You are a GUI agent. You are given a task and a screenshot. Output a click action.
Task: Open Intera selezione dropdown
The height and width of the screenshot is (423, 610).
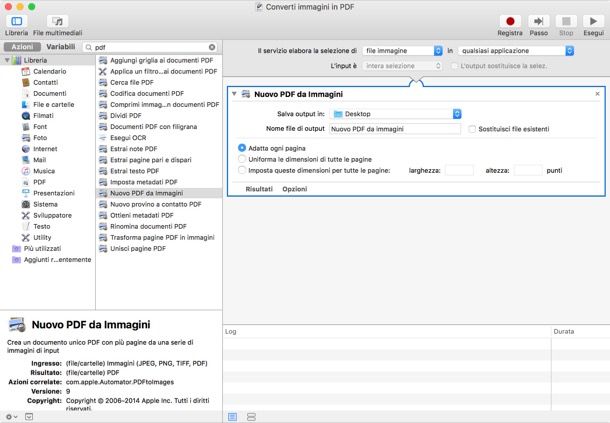402,66
